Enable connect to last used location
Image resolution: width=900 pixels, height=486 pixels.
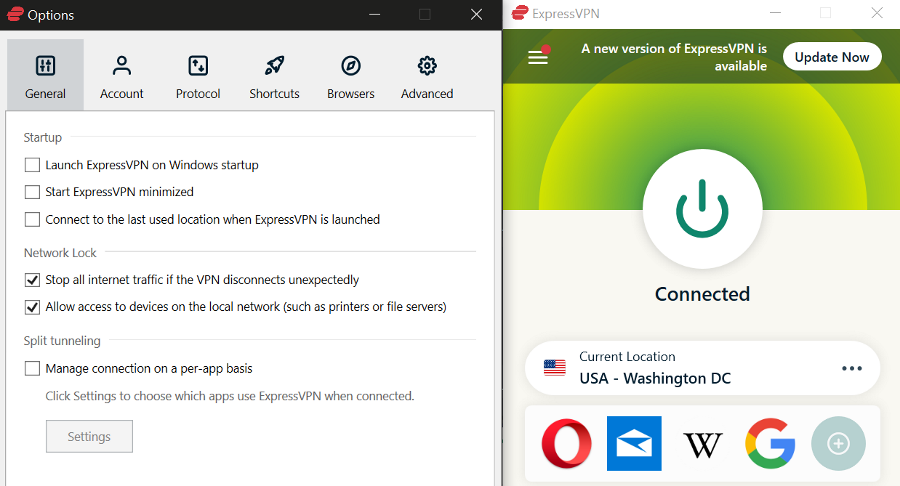(32, 219)
